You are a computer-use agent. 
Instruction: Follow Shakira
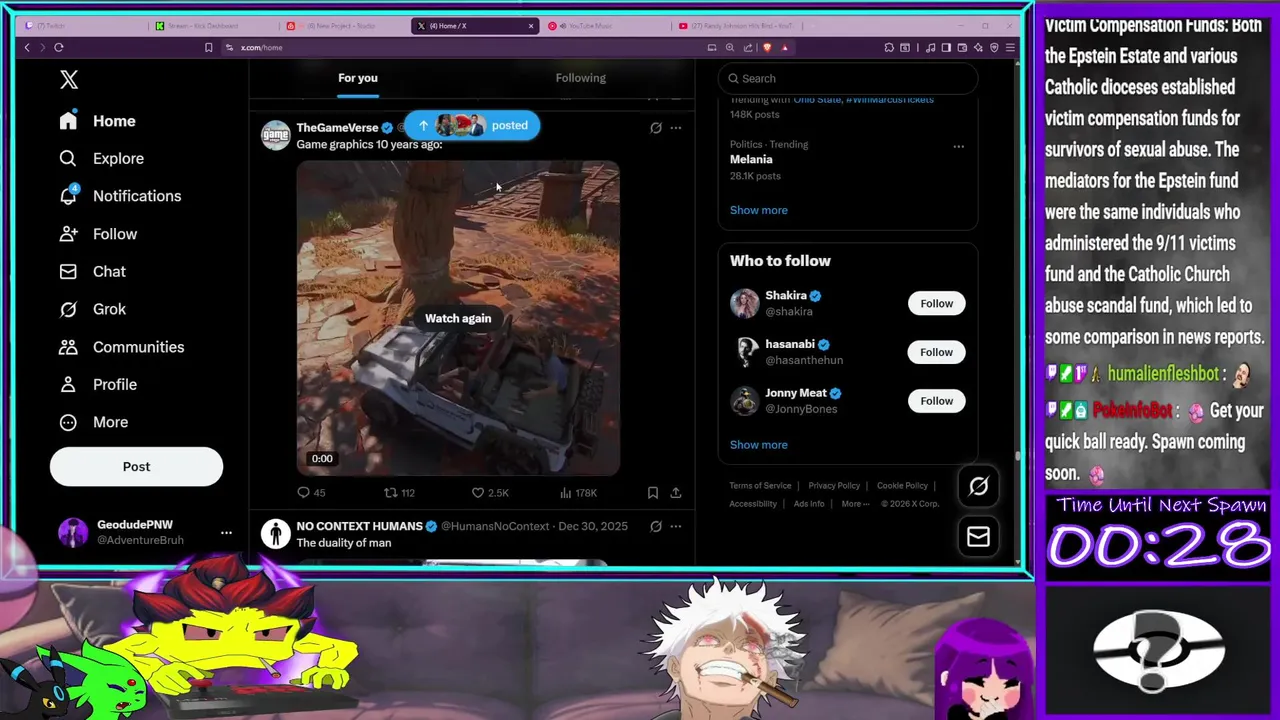tap(937, 303)
